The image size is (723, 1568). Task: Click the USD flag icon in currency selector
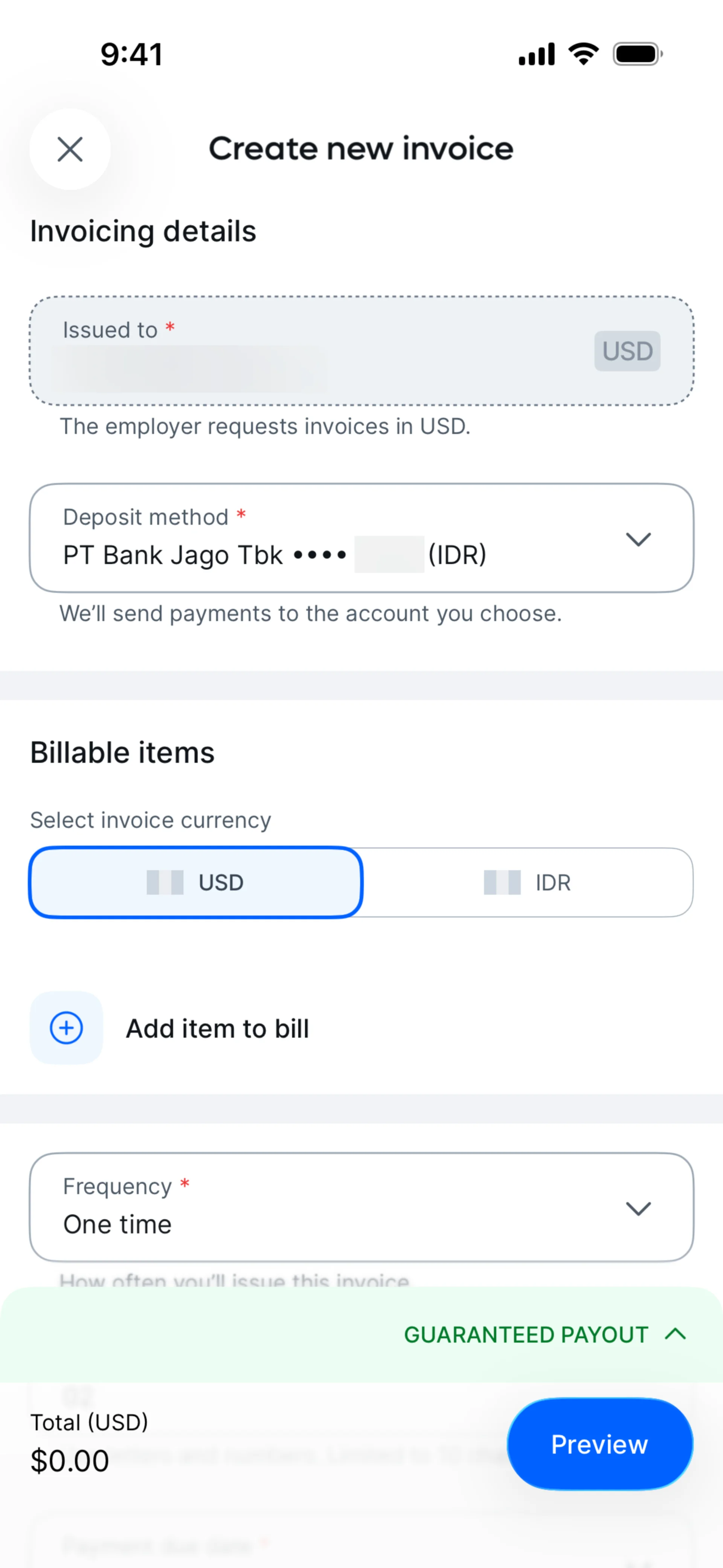(x=165, y=882)
